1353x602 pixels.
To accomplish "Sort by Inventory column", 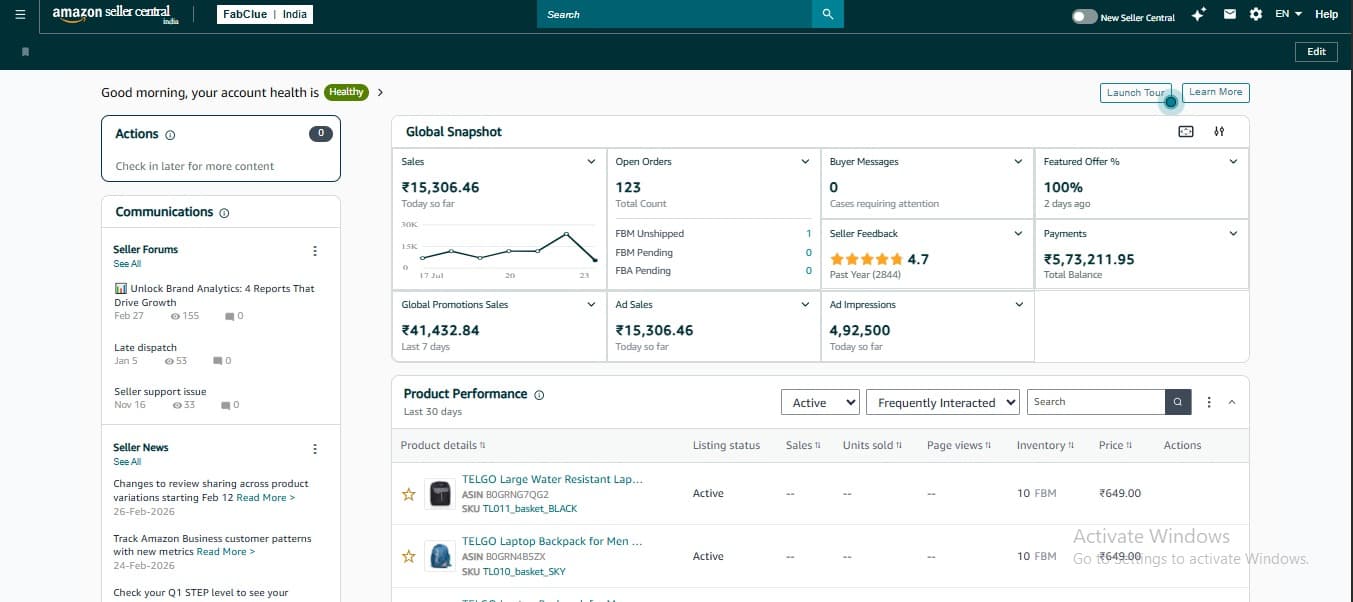I will [1046, 446].
